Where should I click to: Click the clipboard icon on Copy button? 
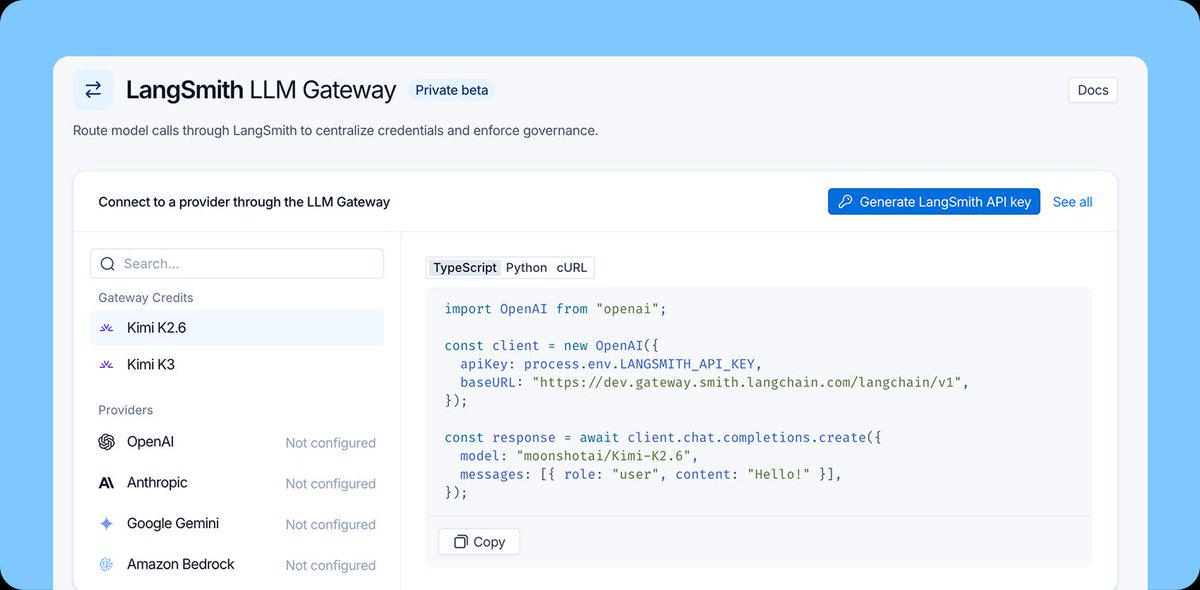460,542
